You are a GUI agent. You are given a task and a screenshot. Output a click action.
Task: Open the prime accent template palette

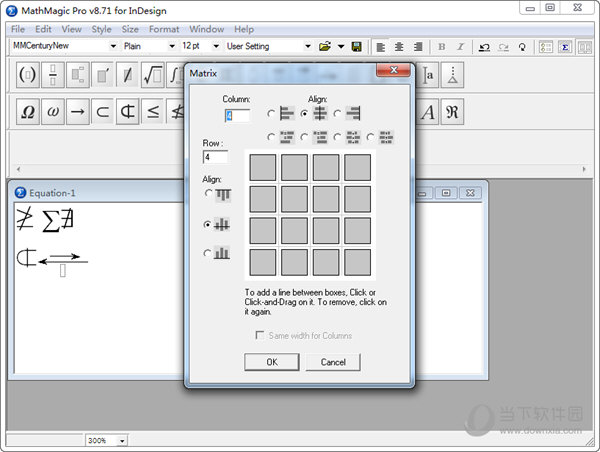[103, 75]
